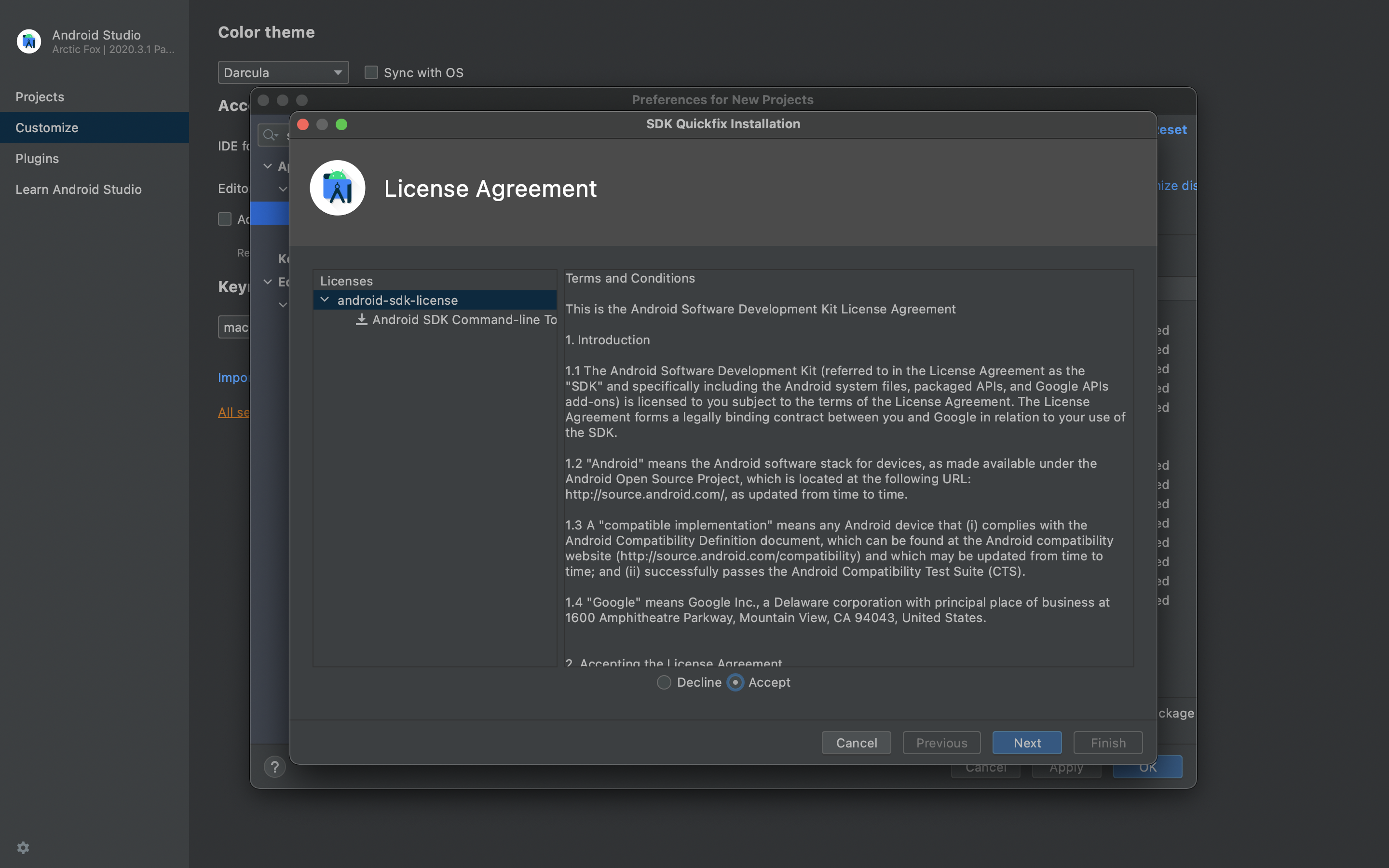Screen dimensions: 1389x868
Task: Open the Darcula color theme dropdown
Action: tap(284, 72)
